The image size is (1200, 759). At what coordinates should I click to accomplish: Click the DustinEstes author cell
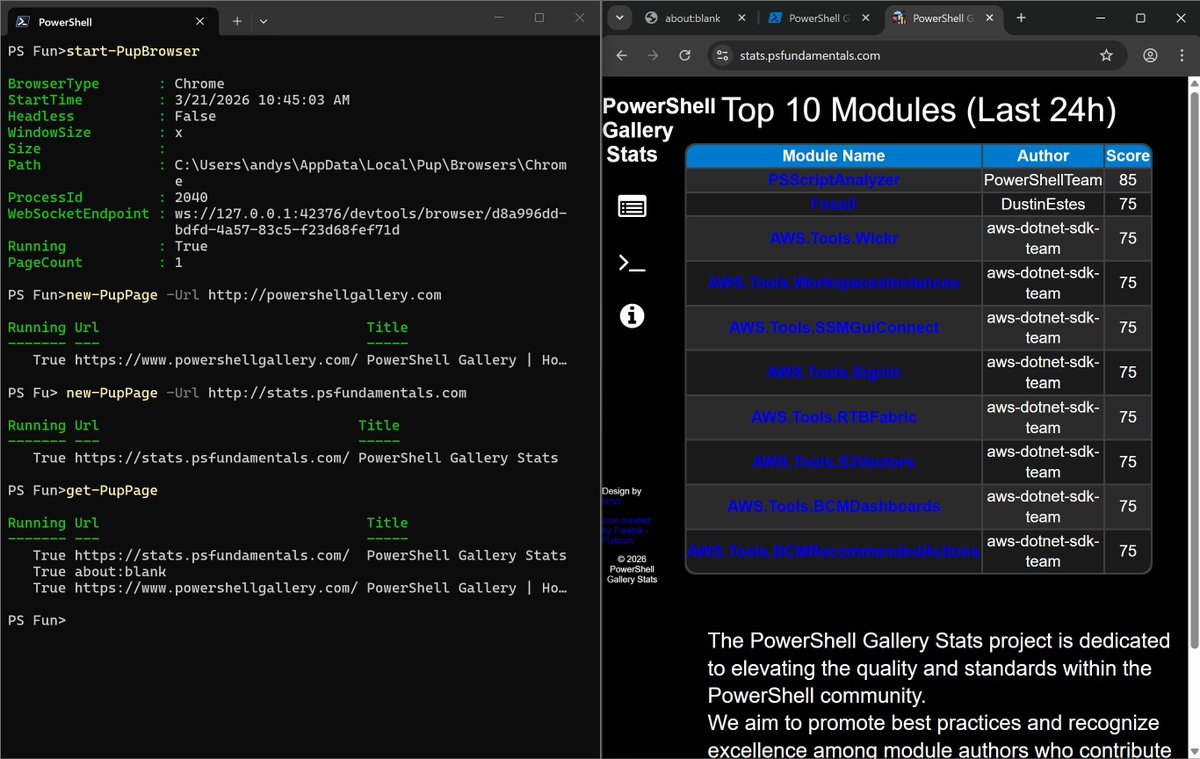coord(1043,204)
